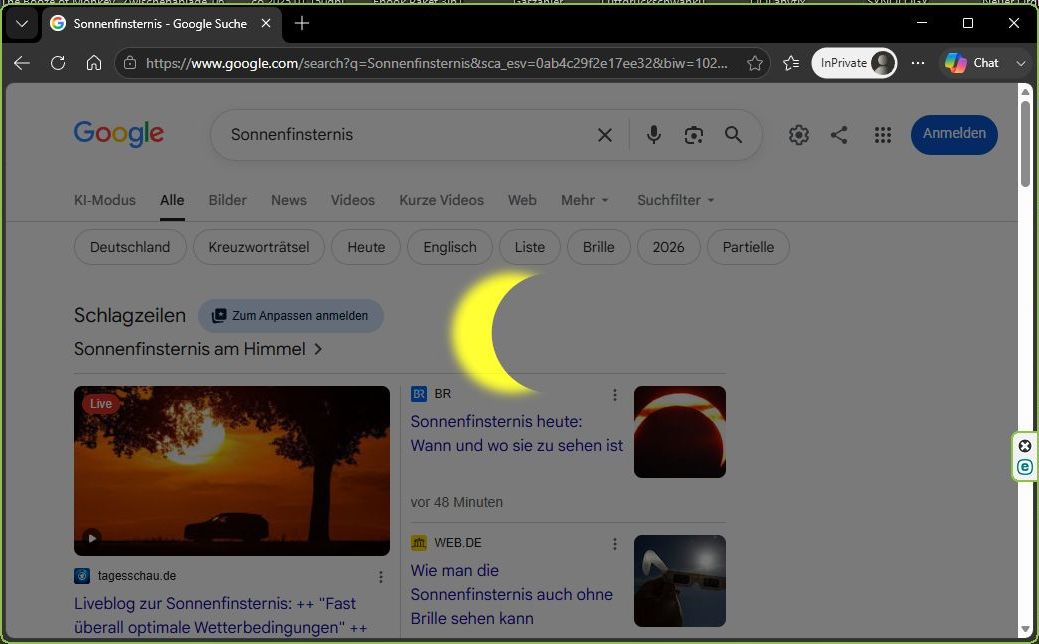Screen dimensions: 1039x644
Task: Open the InPrivate profile button
Action: (x=854, y=63)
